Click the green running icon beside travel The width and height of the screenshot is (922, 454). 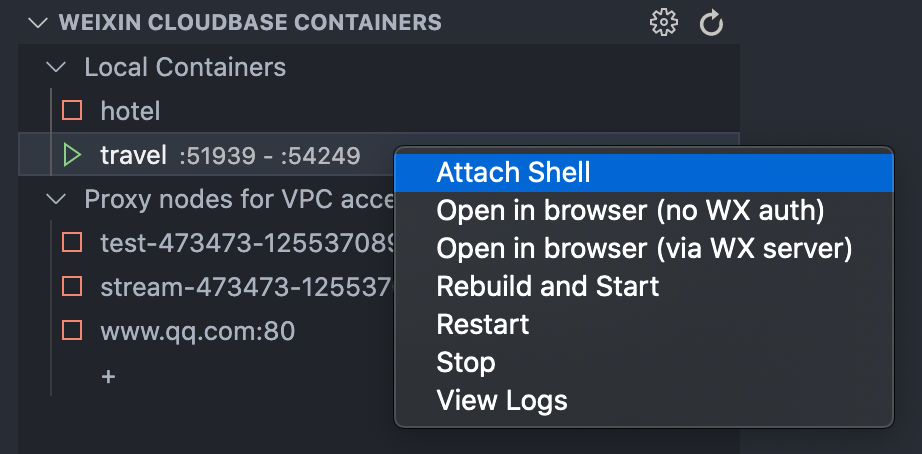(72, 155)
